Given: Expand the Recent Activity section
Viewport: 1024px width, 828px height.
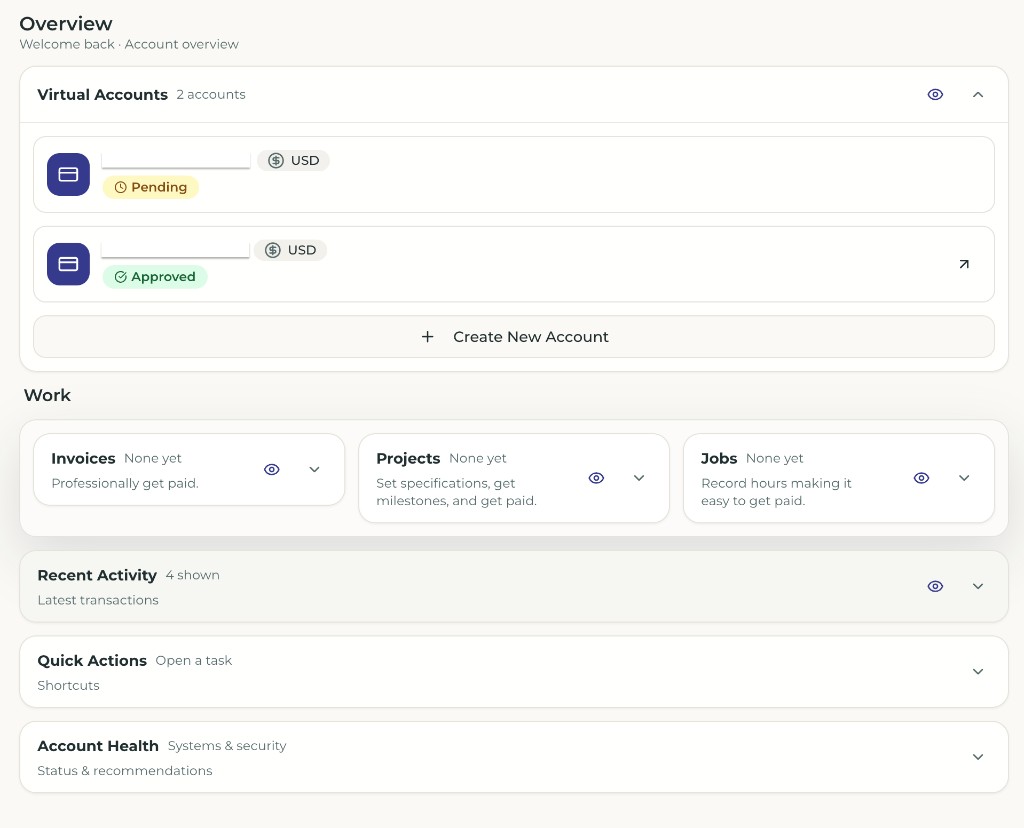Looking at the screenshot, I should 978,586.
